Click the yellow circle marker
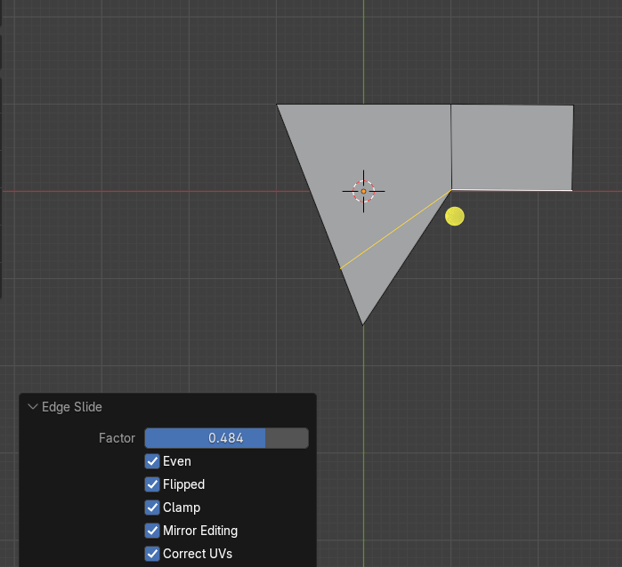The height and width of the screenshot is (567, 622). click(455, 216)
